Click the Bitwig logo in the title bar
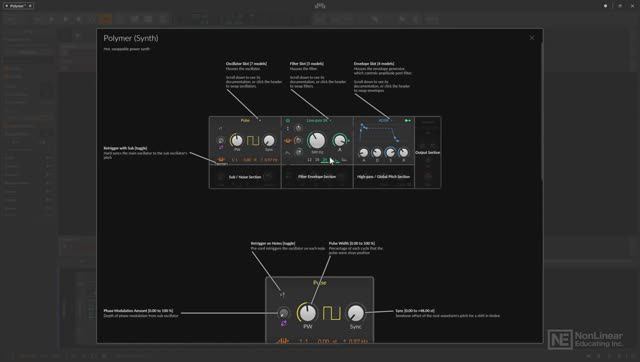Image resolution: width=640 pixels, height=362 pixels. 320,6
